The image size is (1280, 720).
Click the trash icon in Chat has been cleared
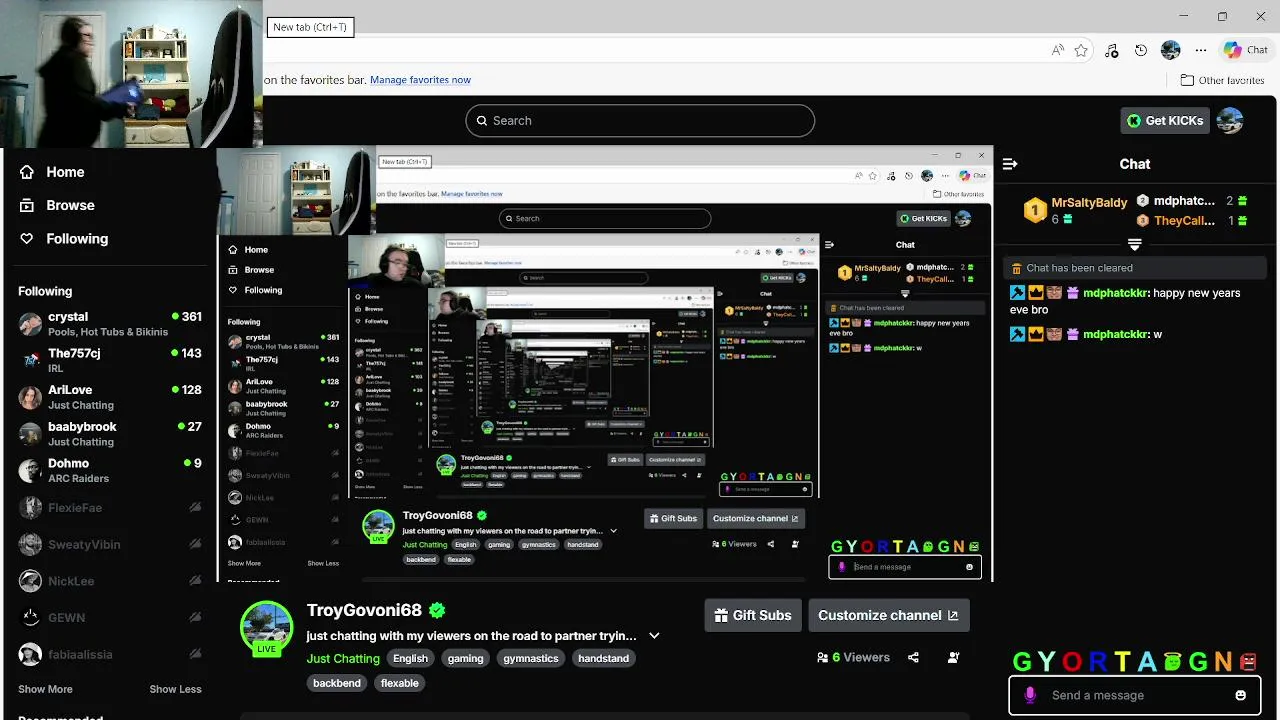coord(1016,268)
